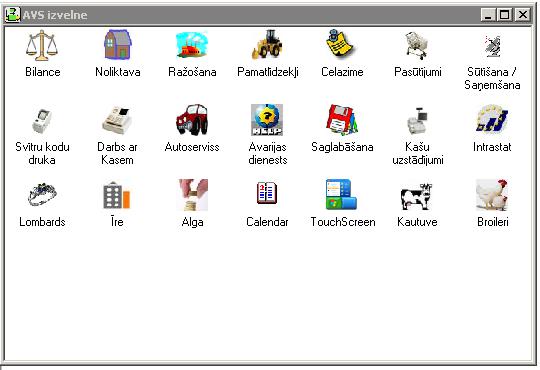
Task: Open the Calendar book icon
Action: coord(267,193)
